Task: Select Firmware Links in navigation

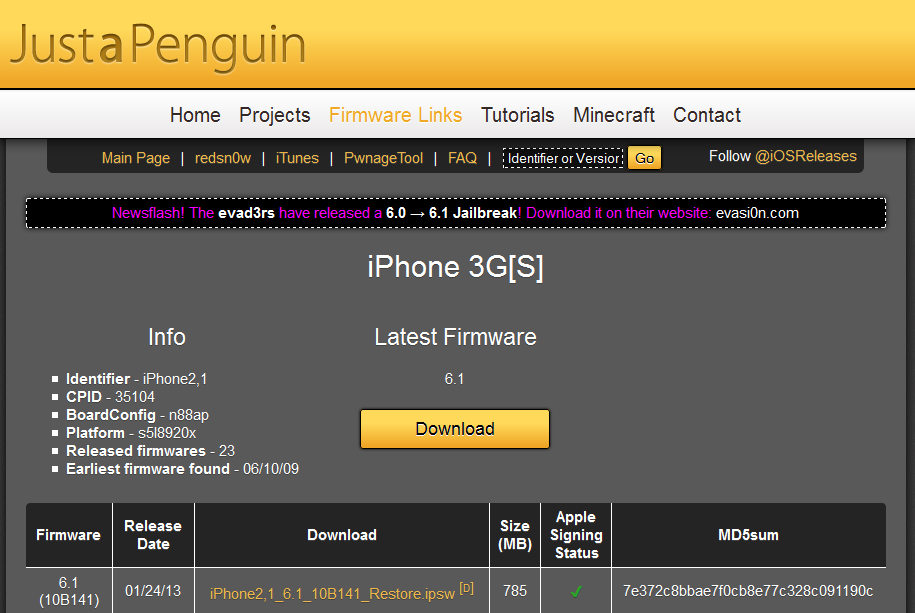Action: 395,115
